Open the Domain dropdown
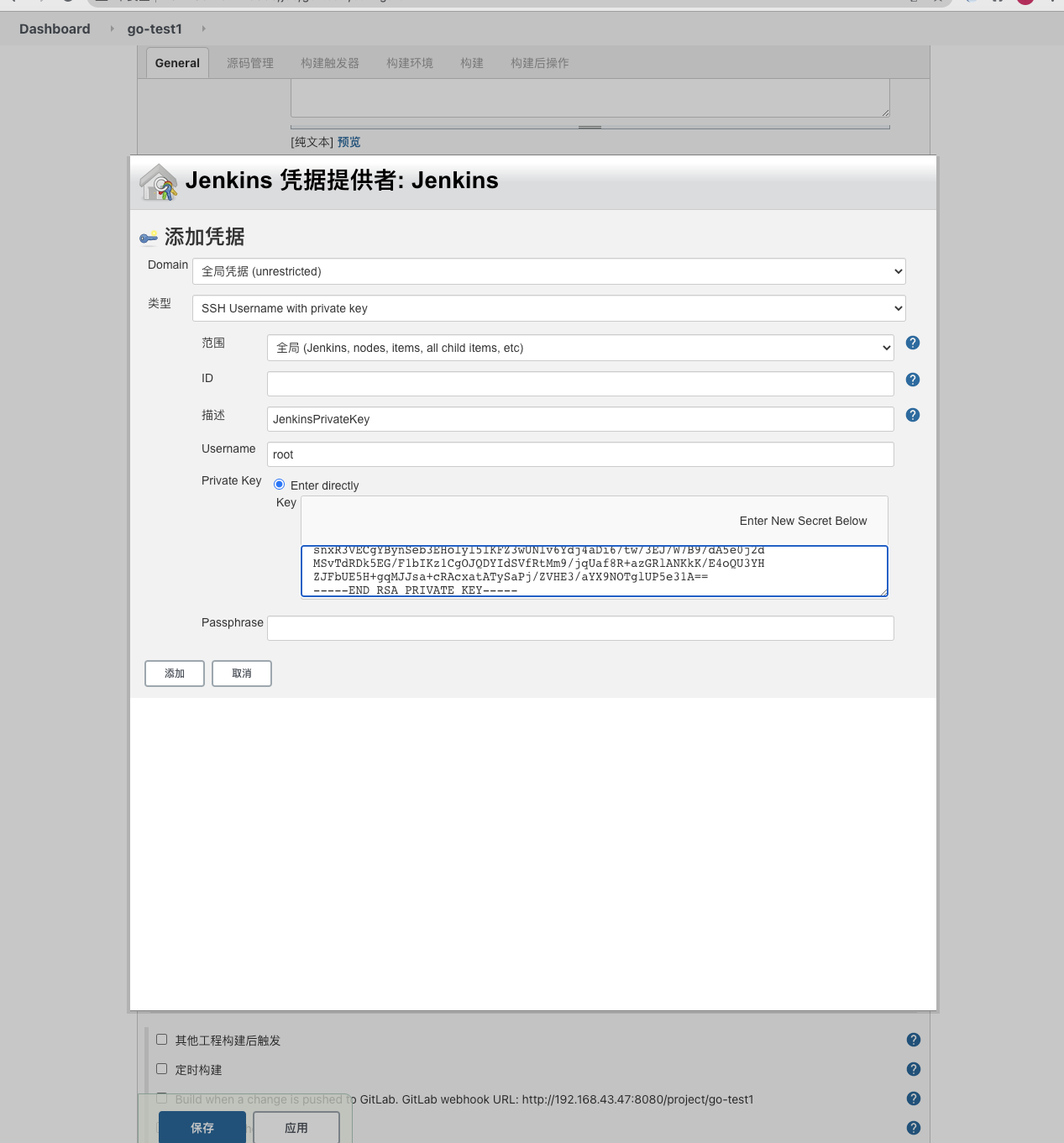1064x1143 pixels. tap(549, 271)
